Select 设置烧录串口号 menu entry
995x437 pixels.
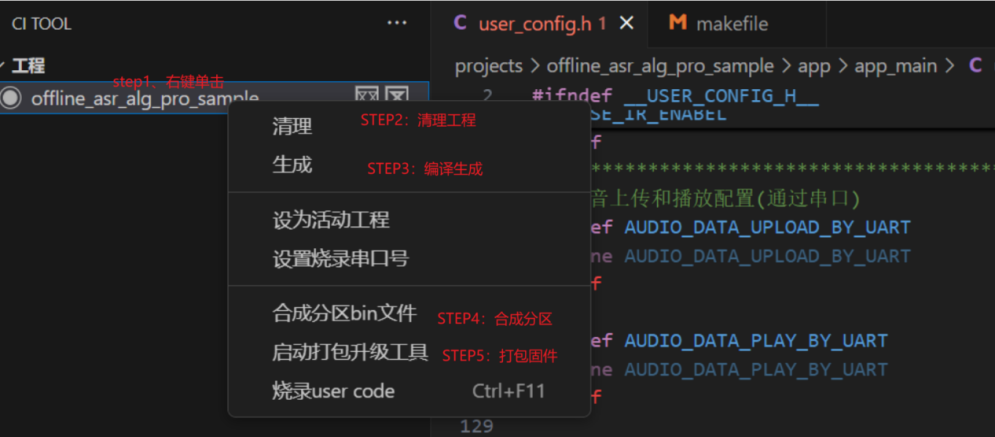(x=340, y=258)
